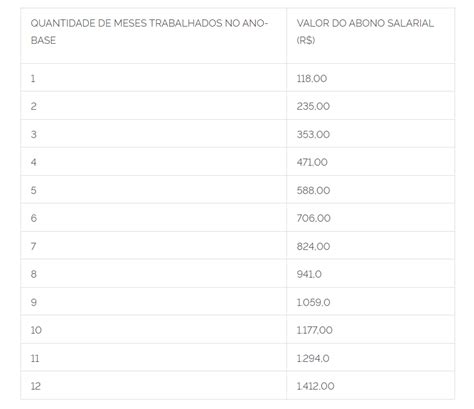Click the value 353,00
474x409 pixels.
coord(313,134)
